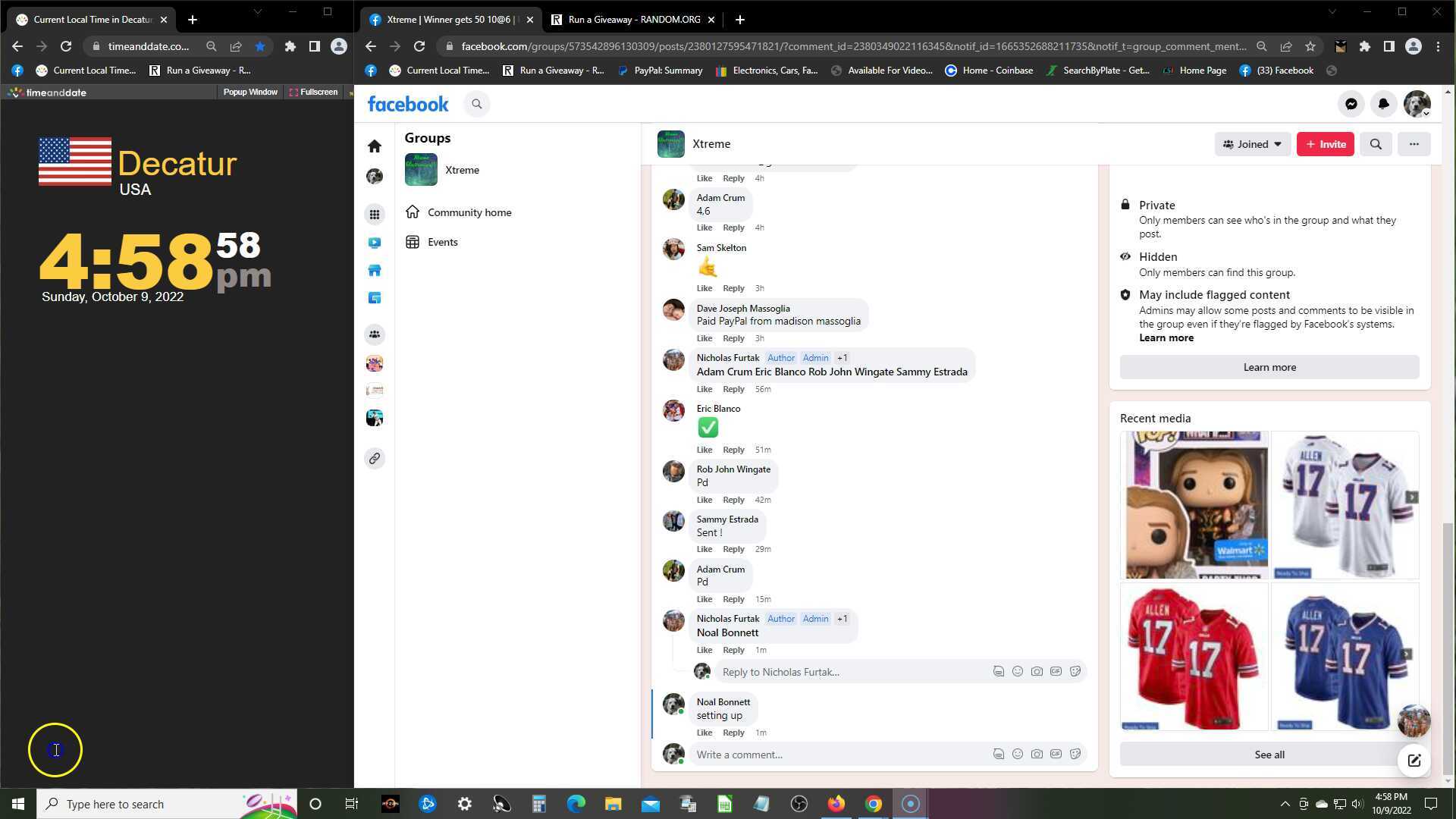Viewport: 1456px width, 819px height.
Task: Toggle bookmark star for Facebook page
Action: [x=1310, y=46]
